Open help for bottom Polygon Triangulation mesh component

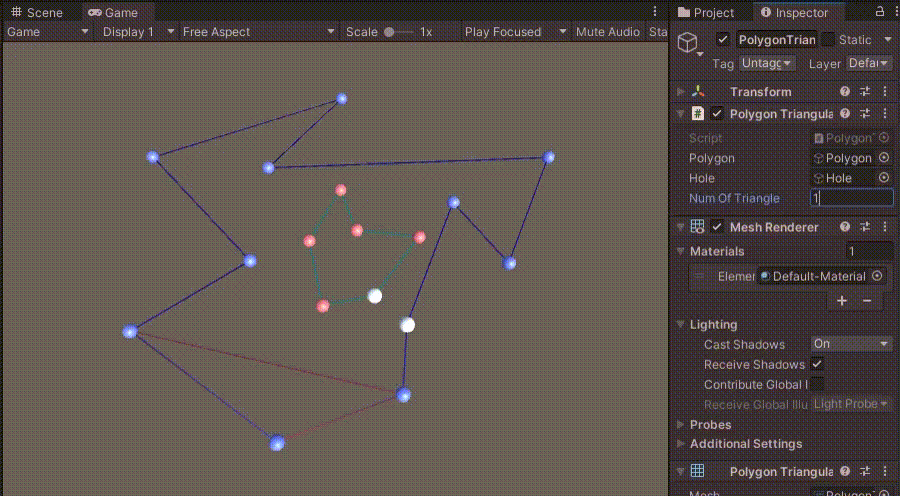point(845,471)
